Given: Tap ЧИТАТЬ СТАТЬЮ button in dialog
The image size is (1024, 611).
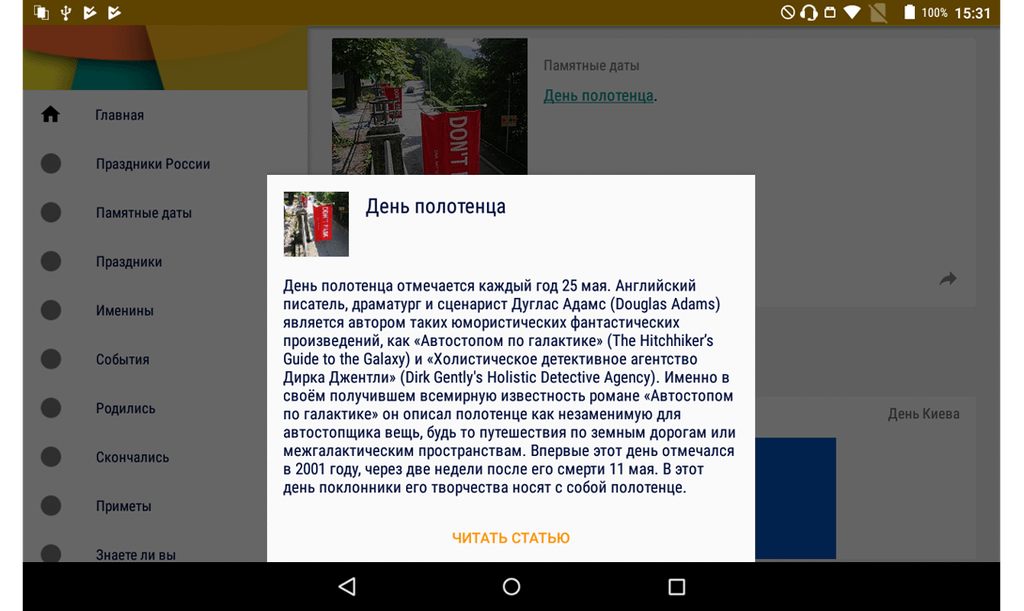Looking at the screenshot, I should pyautogui.click(x=511, y=538).
